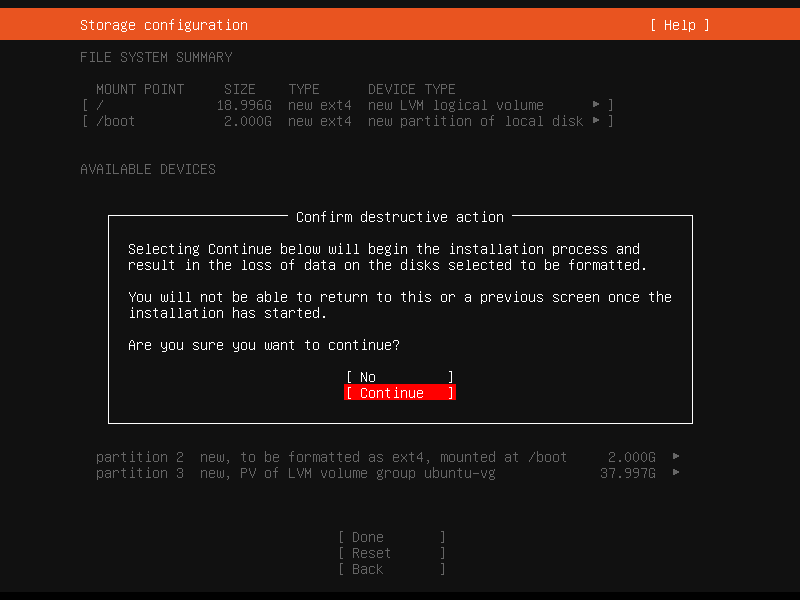Confirm installation with the Continue button
Screen dimensions: 800x600
[399, 393]
